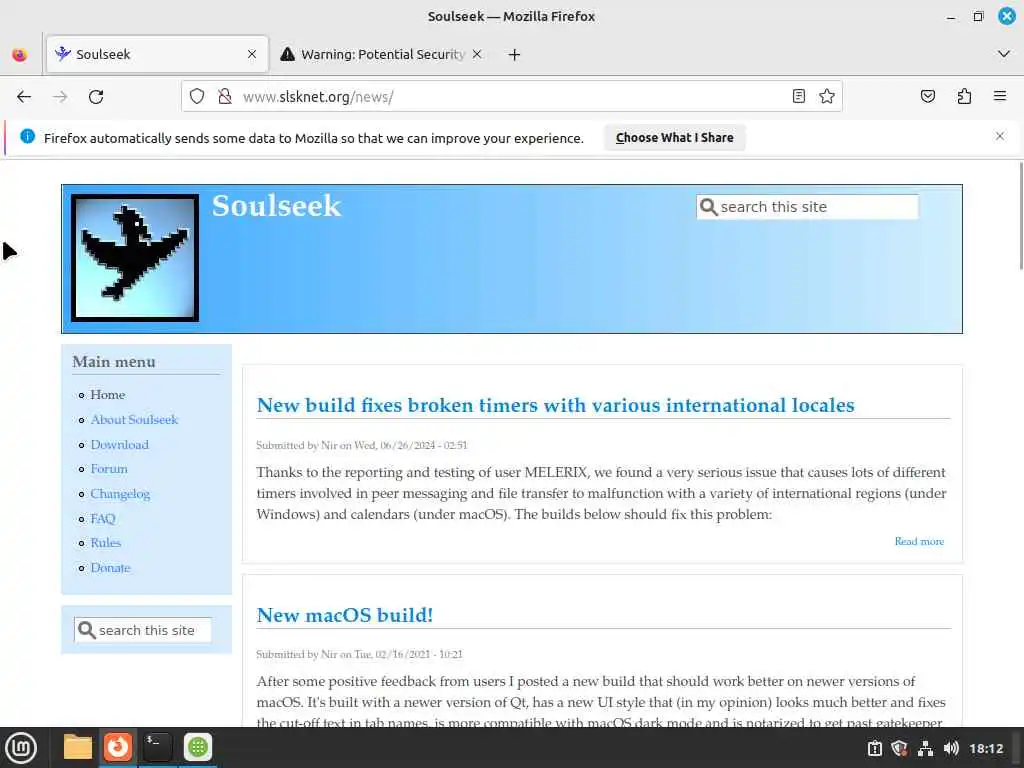Open the FAQ menu link
Viewport: 1024px width, 768px height.
[103, 519]
